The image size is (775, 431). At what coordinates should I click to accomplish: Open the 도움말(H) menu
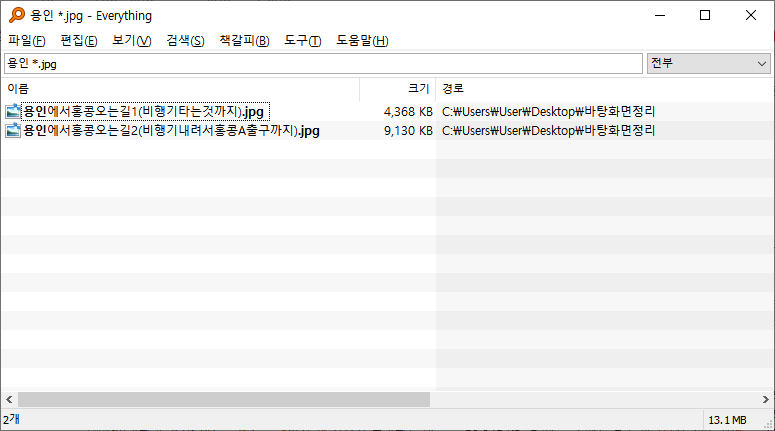(362, 41)
